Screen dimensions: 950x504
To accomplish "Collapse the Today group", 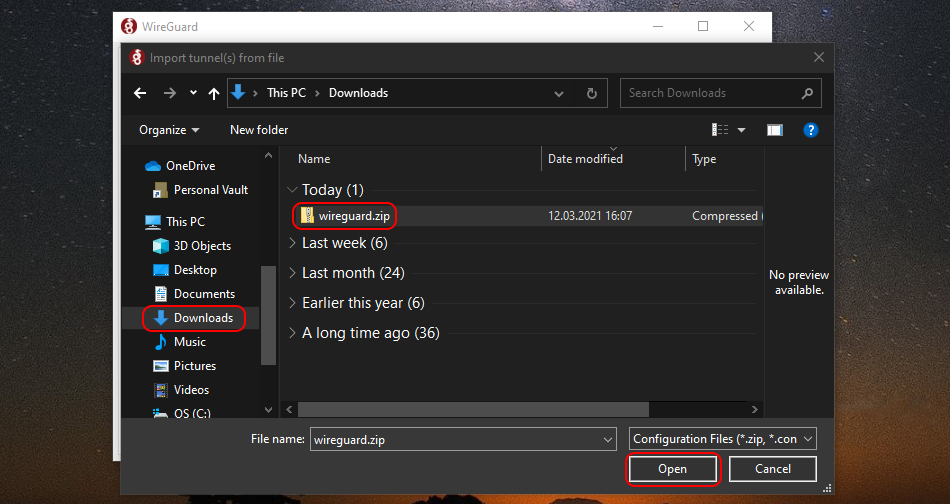I will pos(292,190).
